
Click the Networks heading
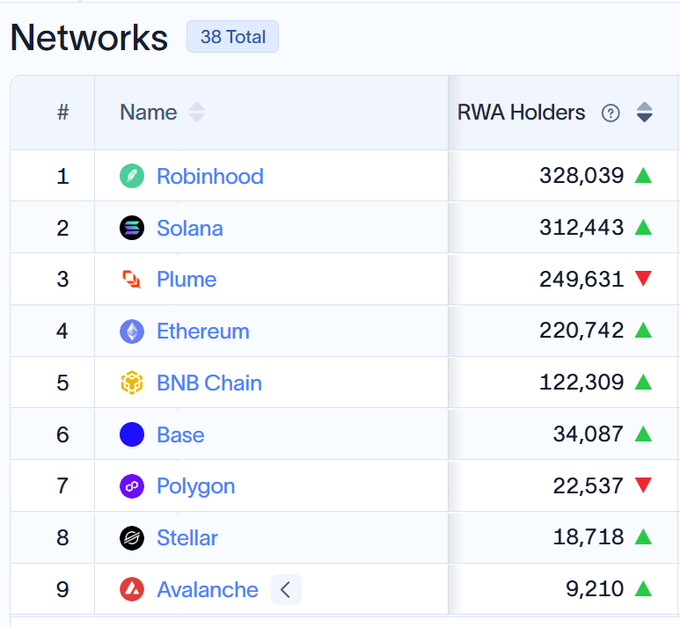point(89,38)
